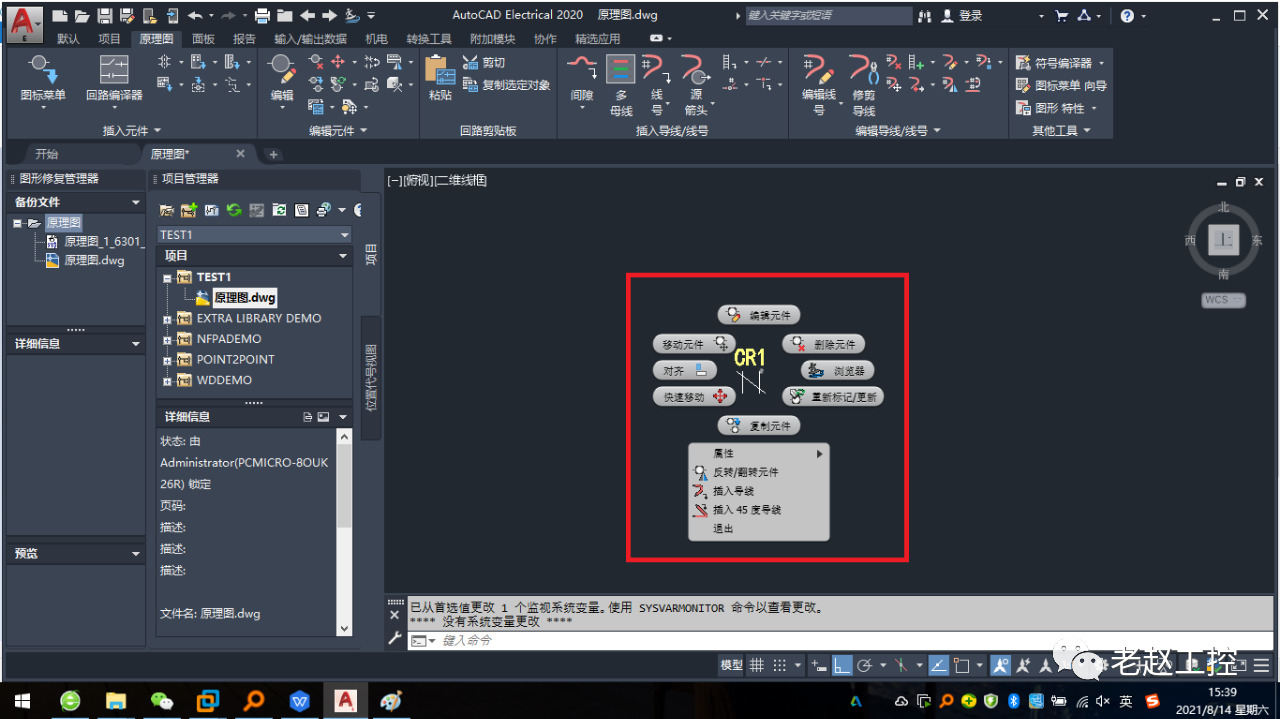Click 复制选定对象 copy selected objects

point(506,85)
